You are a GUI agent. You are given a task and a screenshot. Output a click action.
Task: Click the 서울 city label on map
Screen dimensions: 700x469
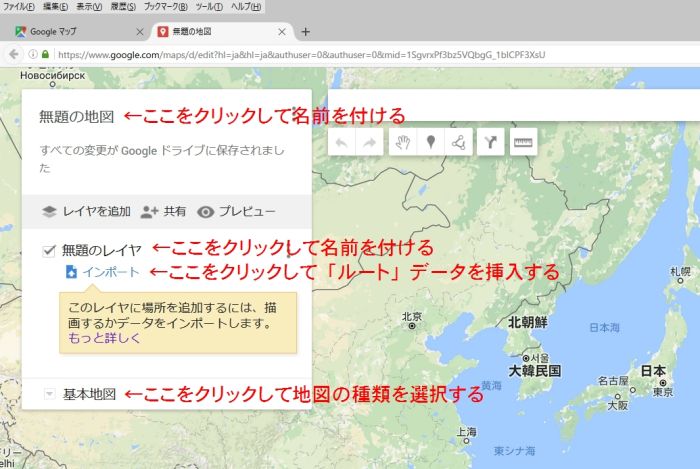pos(540,358)
